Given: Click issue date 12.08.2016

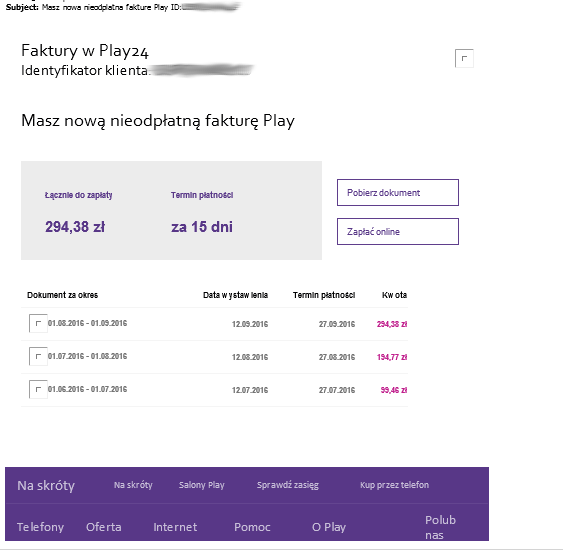Looking at the screenshot, I should (250, 357).
